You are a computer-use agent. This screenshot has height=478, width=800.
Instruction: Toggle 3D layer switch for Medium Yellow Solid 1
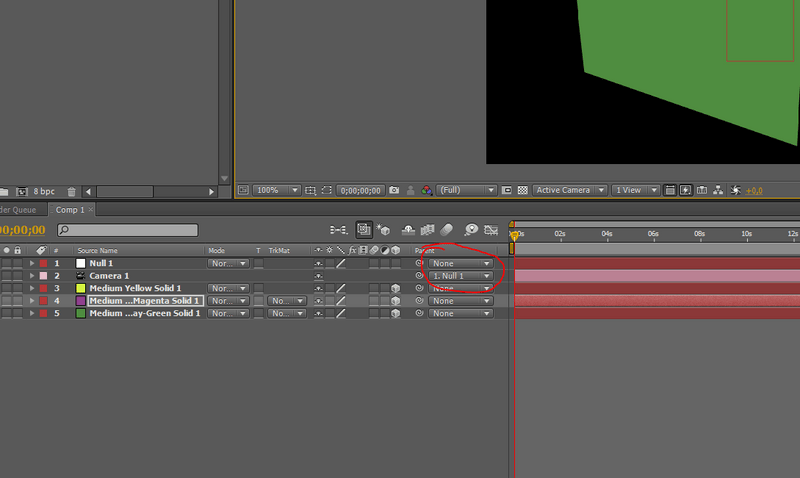[395, 288]
